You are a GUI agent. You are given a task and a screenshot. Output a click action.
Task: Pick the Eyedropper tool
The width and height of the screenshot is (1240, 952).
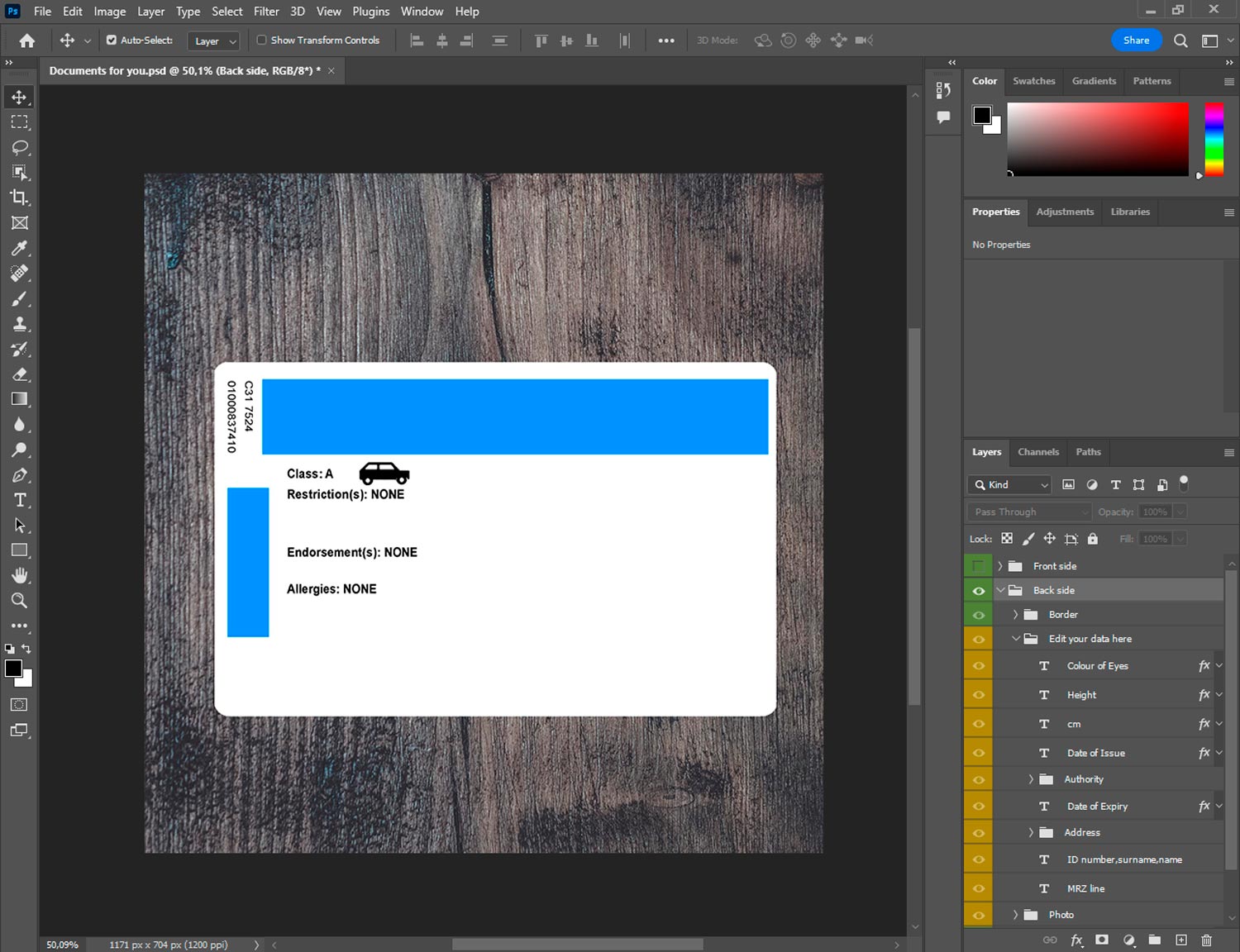pyautogui.click(x=20, y=248)
